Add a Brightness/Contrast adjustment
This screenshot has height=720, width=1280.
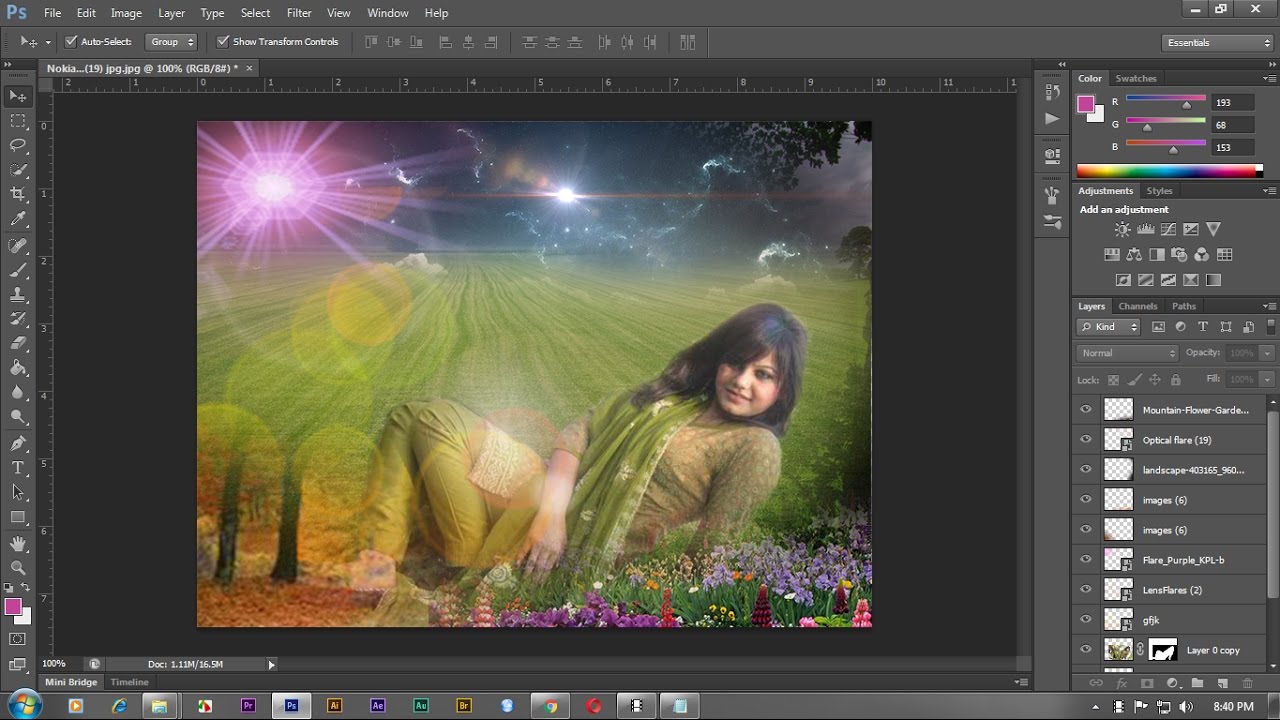[x=1123, y=230]
